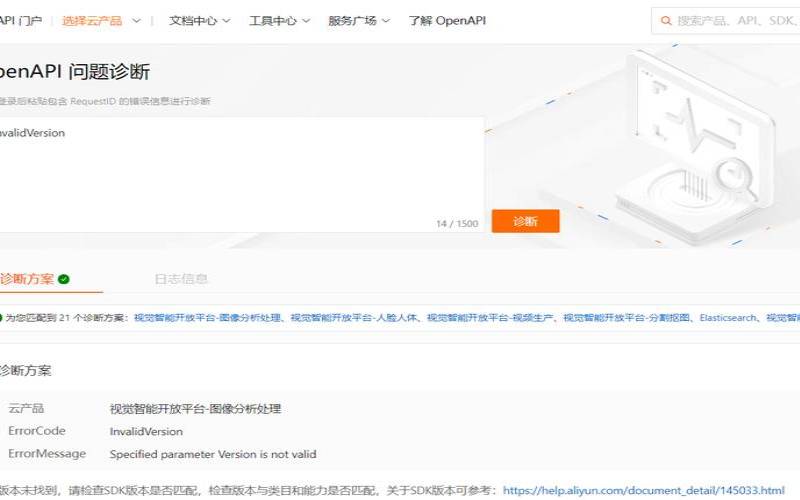Click into the InvalidVersion error text area

coord(241,173)
